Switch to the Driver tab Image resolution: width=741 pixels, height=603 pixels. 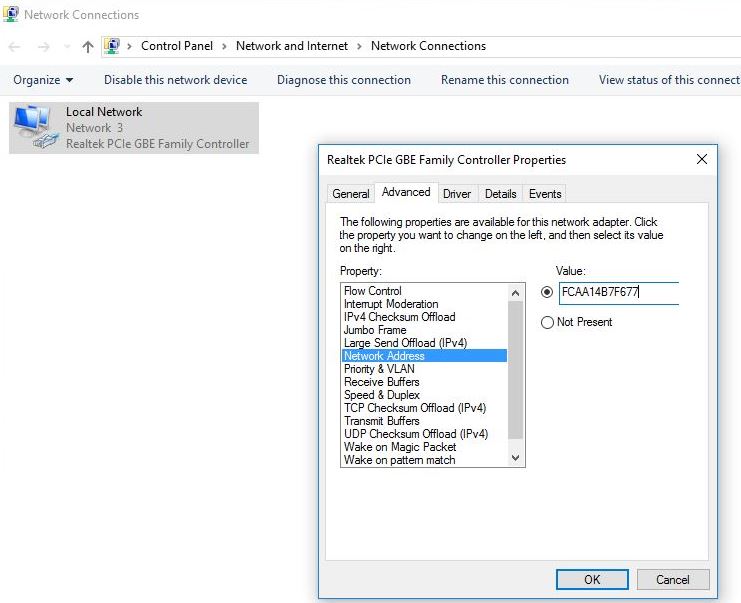pos(457,194)
